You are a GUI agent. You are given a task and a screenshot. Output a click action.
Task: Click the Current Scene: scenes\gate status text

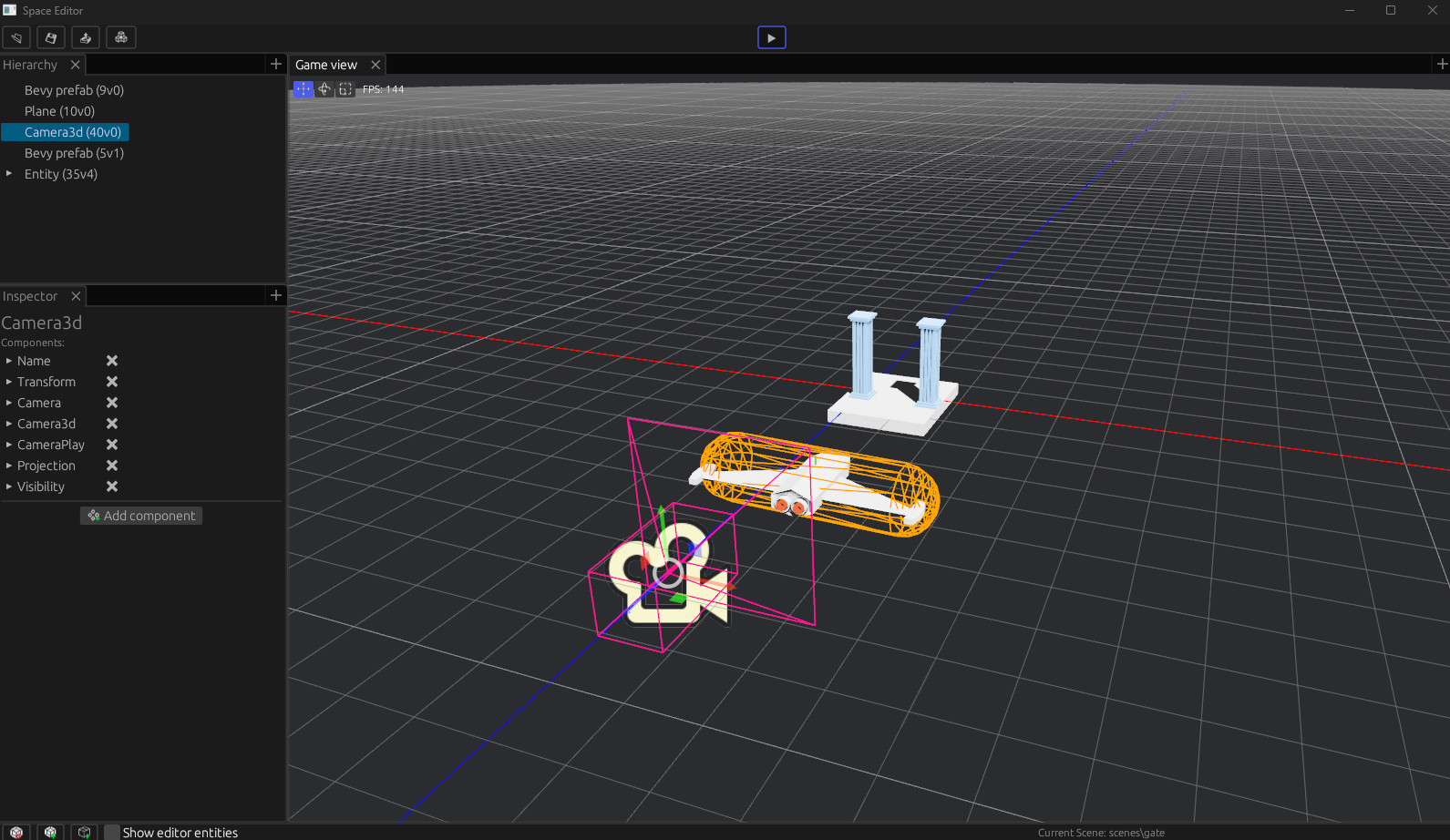[1101, 833]
